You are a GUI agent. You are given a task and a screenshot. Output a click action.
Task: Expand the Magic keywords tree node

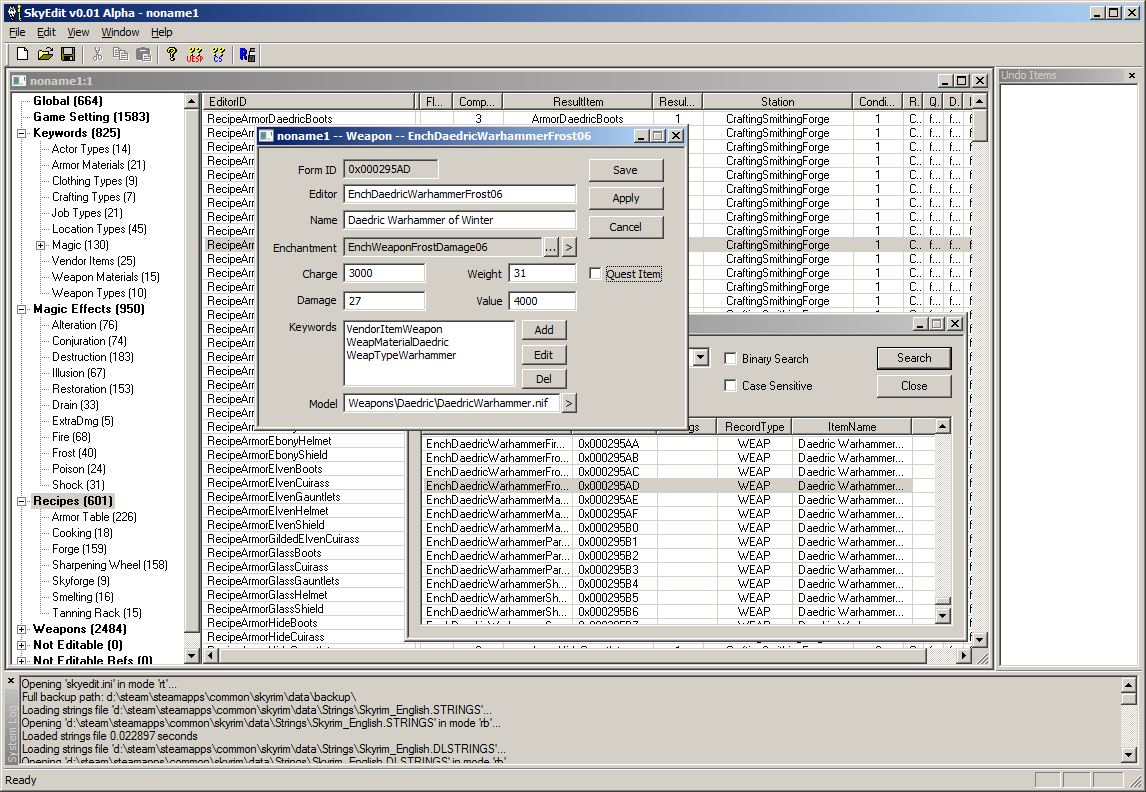41,245
